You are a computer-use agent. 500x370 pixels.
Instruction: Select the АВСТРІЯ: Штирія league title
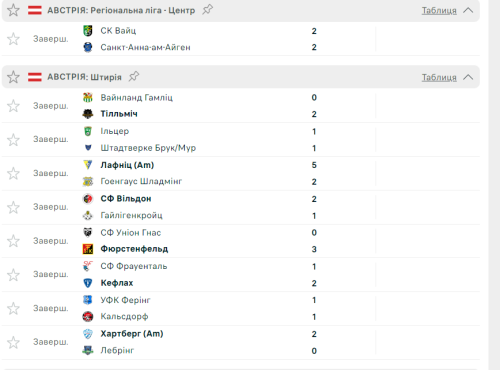tap(84, 77)
